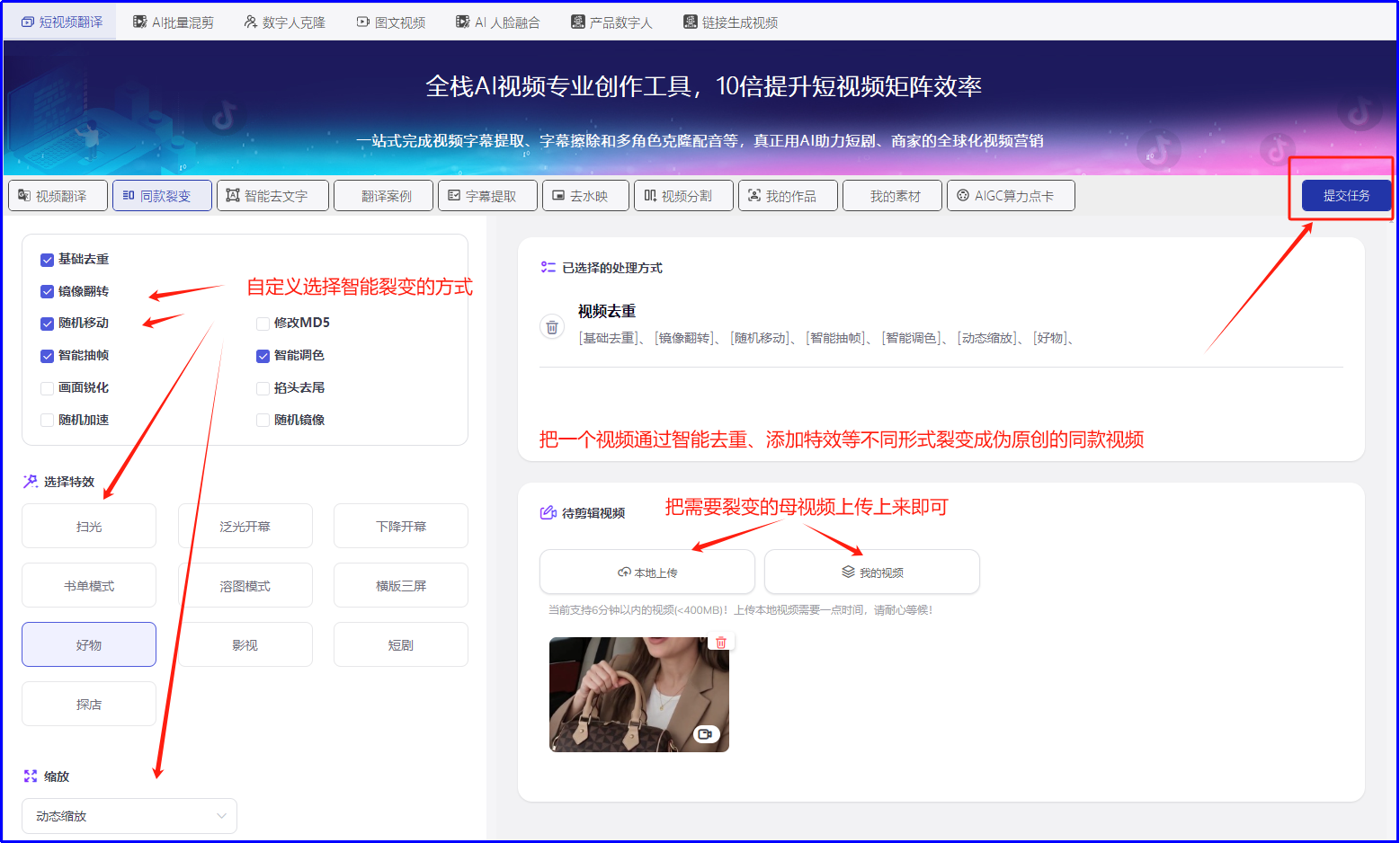This screenshot has width=1400, height=843.
Task: Open the 智能去文字 tool
Action: pyautogui.click(x=272, y=195)
